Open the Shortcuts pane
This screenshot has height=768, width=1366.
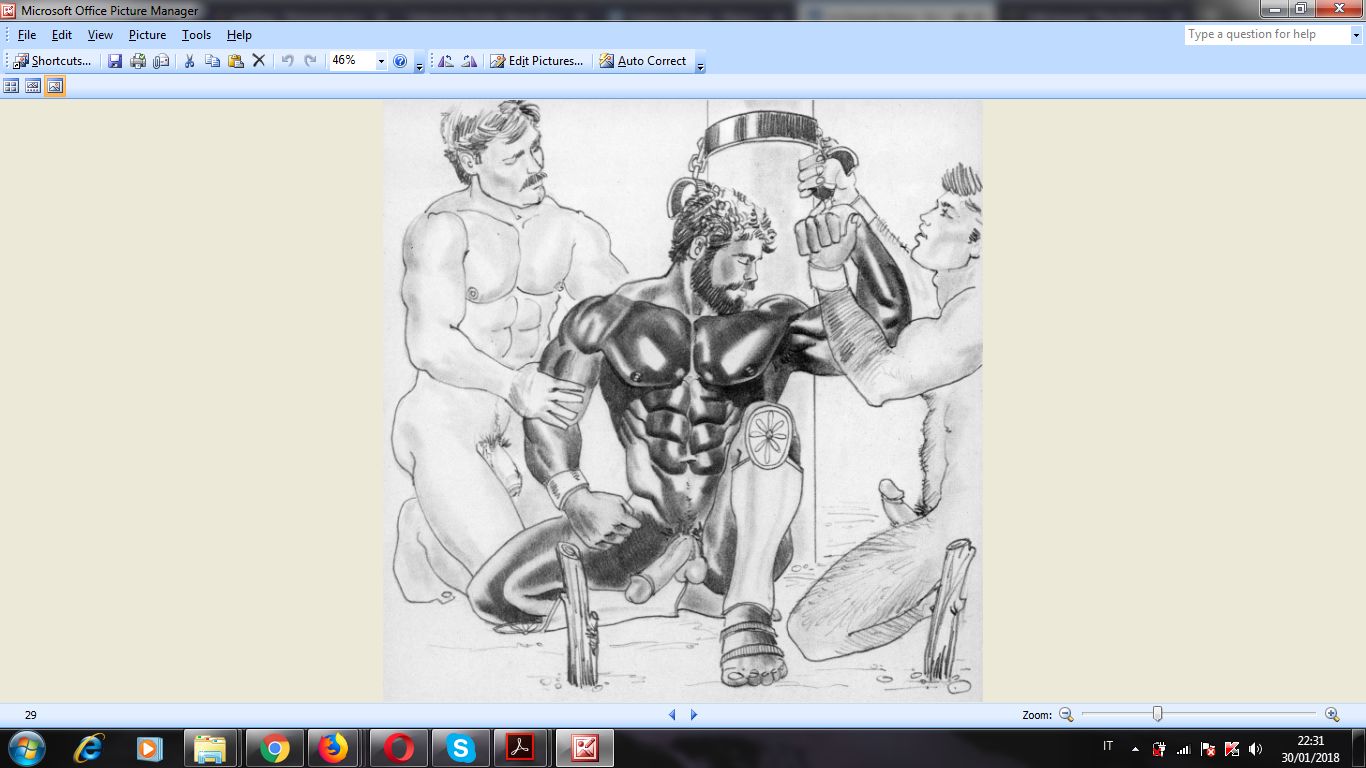click(52, 61)
